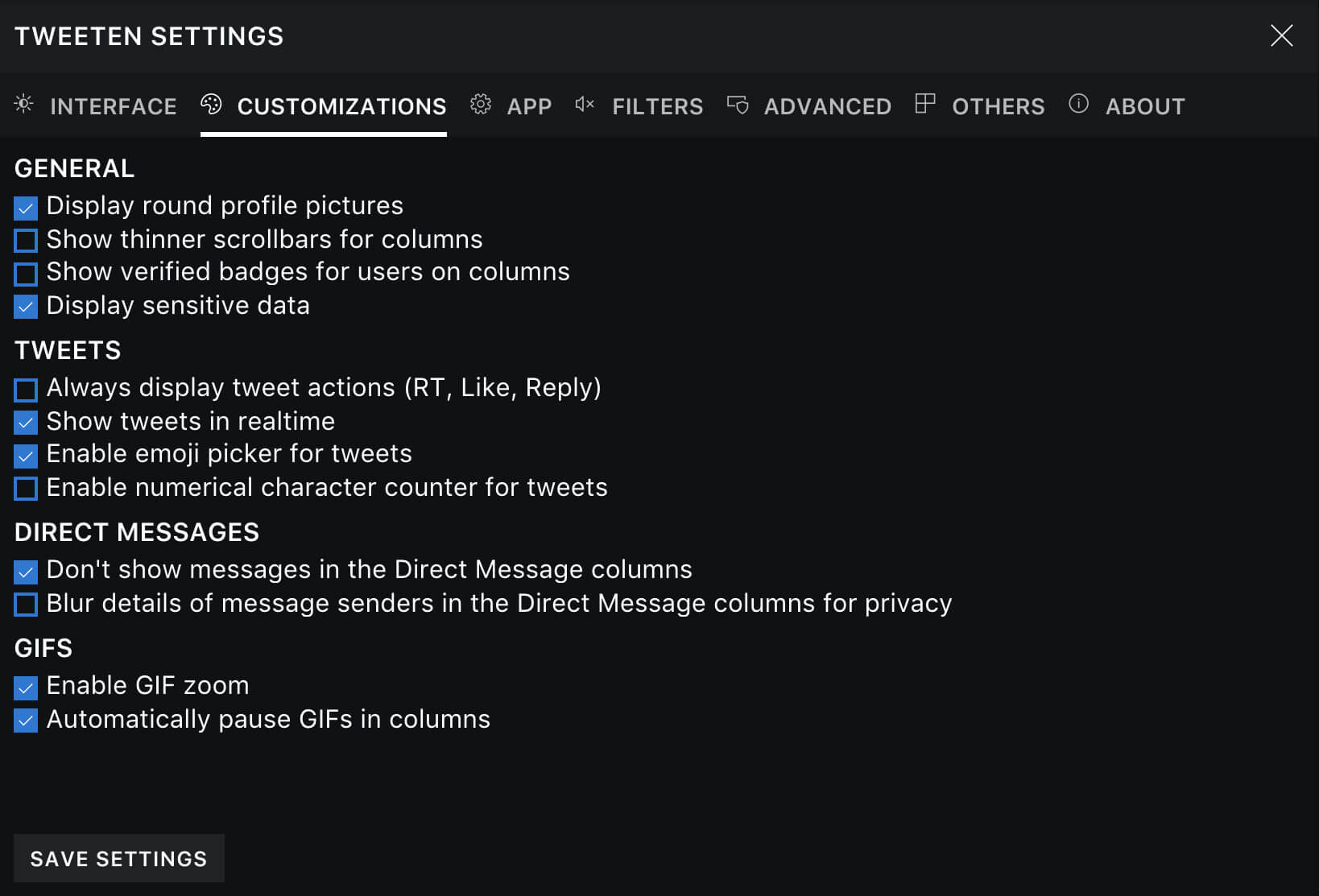The width and height of the screenshot is (1319, 896).
Task: Close the Tweeten Settings dialog
Action: (1281, 35)
